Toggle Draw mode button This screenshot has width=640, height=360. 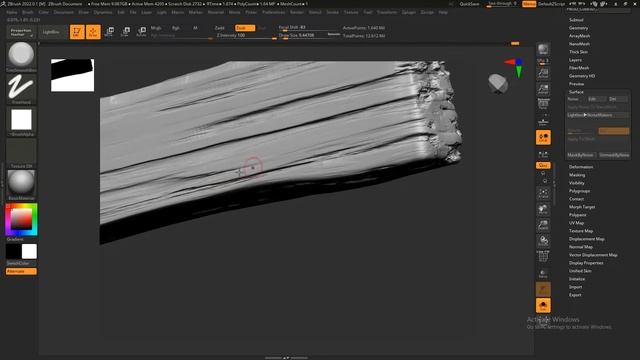93,32
